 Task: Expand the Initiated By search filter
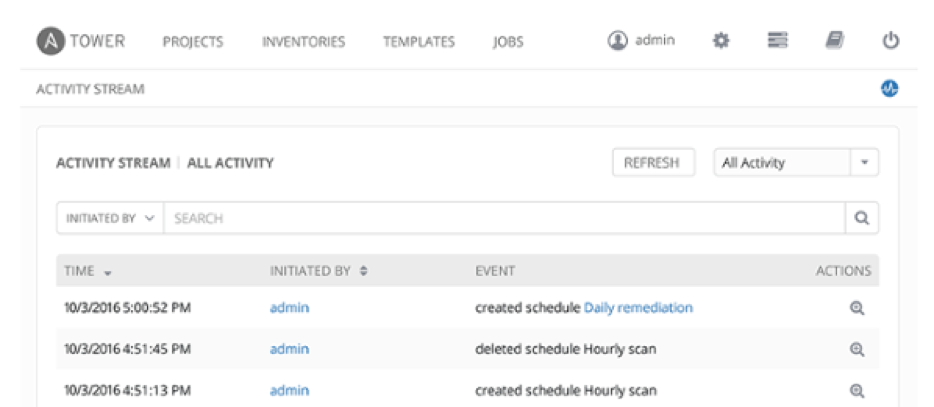(110, 218)
